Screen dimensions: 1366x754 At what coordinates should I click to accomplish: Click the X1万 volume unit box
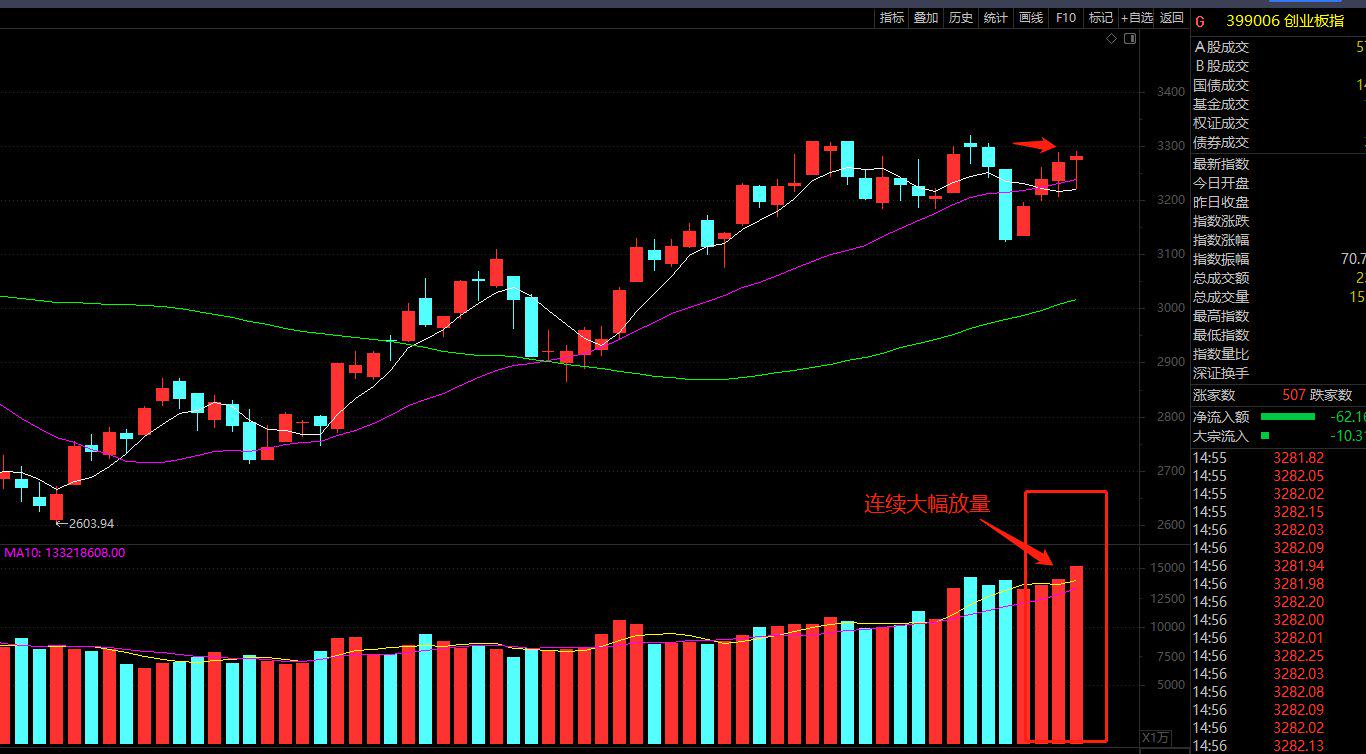click(1156, 737)
